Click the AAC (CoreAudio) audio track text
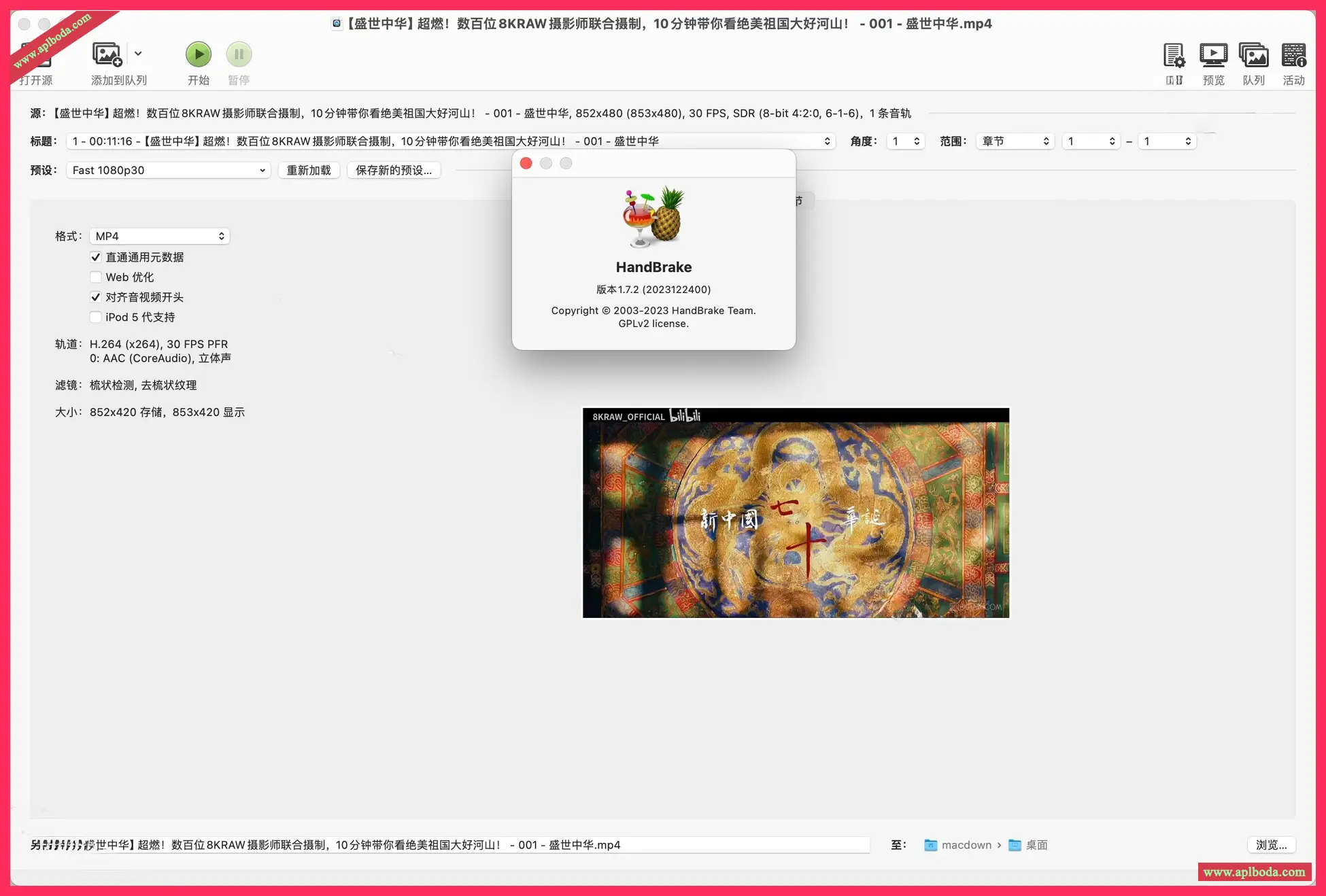 (160, 358)
